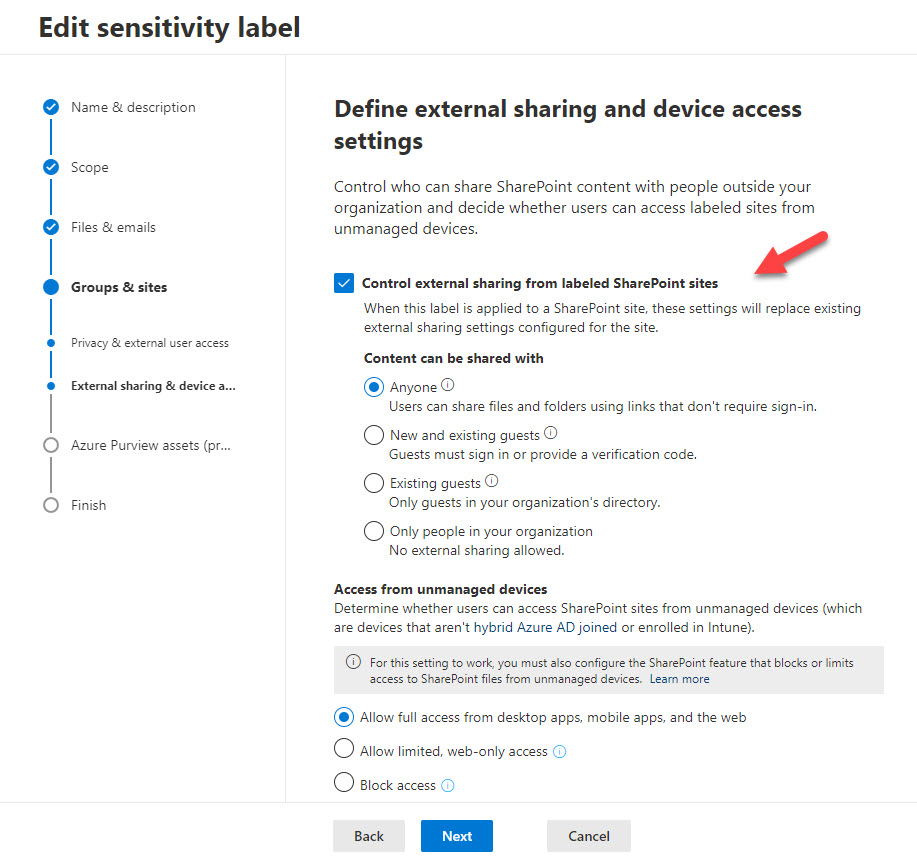
Task: Click the Back button
Action: point(369,836)
